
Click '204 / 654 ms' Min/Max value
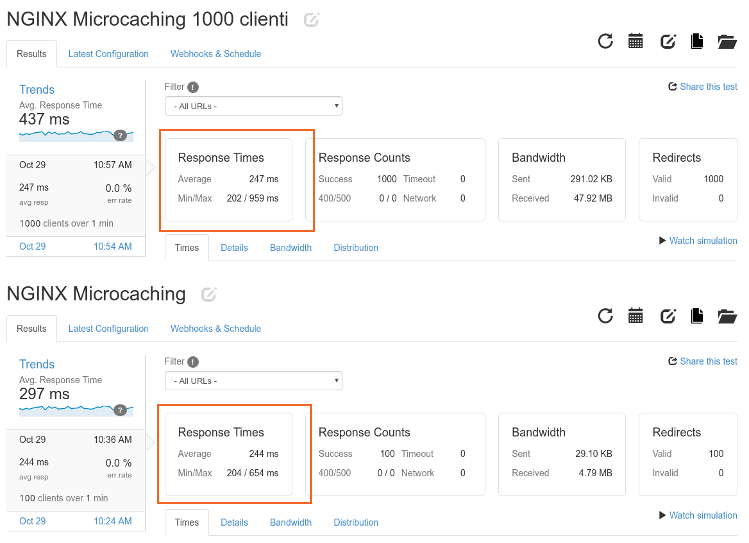pos(252,473)
